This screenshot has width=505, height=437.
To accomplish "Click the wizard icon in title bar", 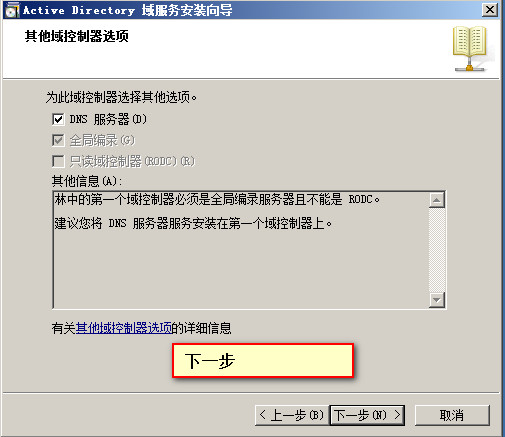I will tap(11, 10).
